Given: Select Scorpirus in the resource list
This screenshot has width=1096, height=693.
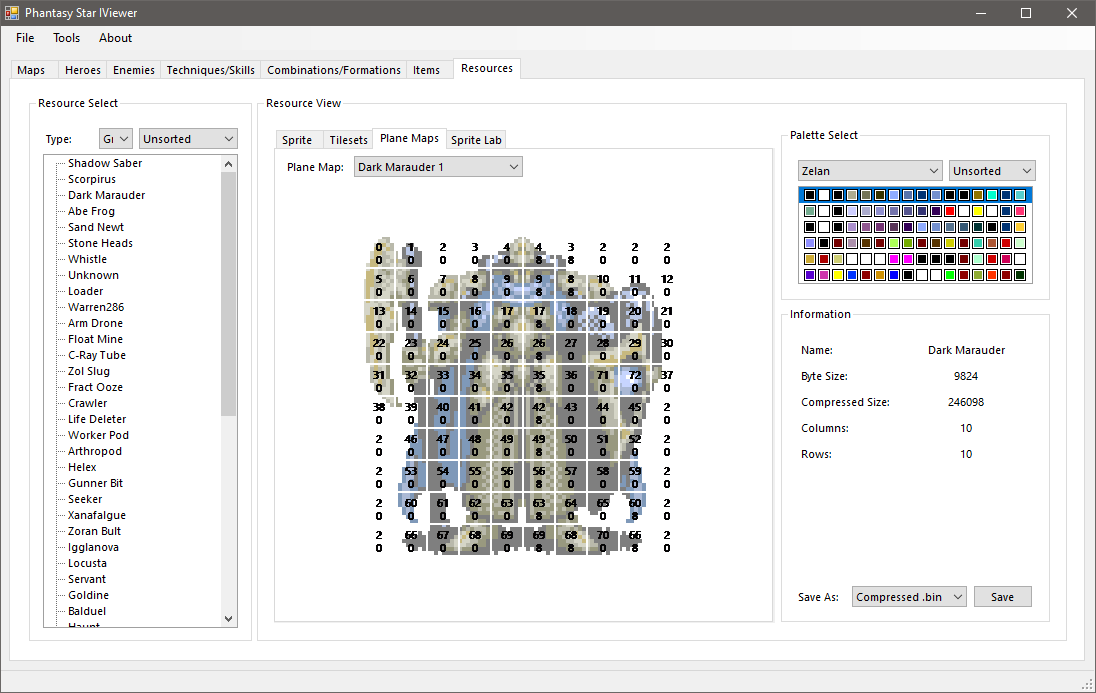Looking at the screenshot, I should [92, 179].
